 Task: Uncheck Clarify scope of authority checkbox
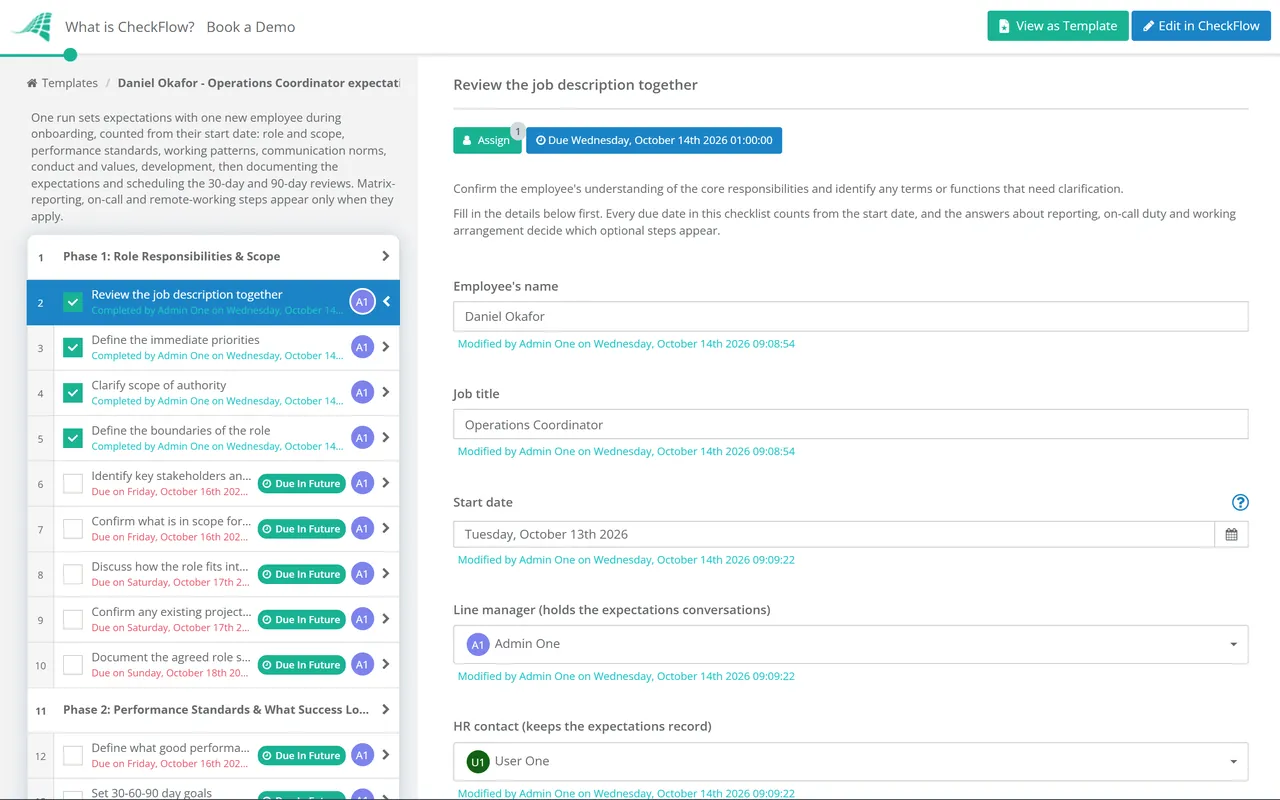point(73,393)
